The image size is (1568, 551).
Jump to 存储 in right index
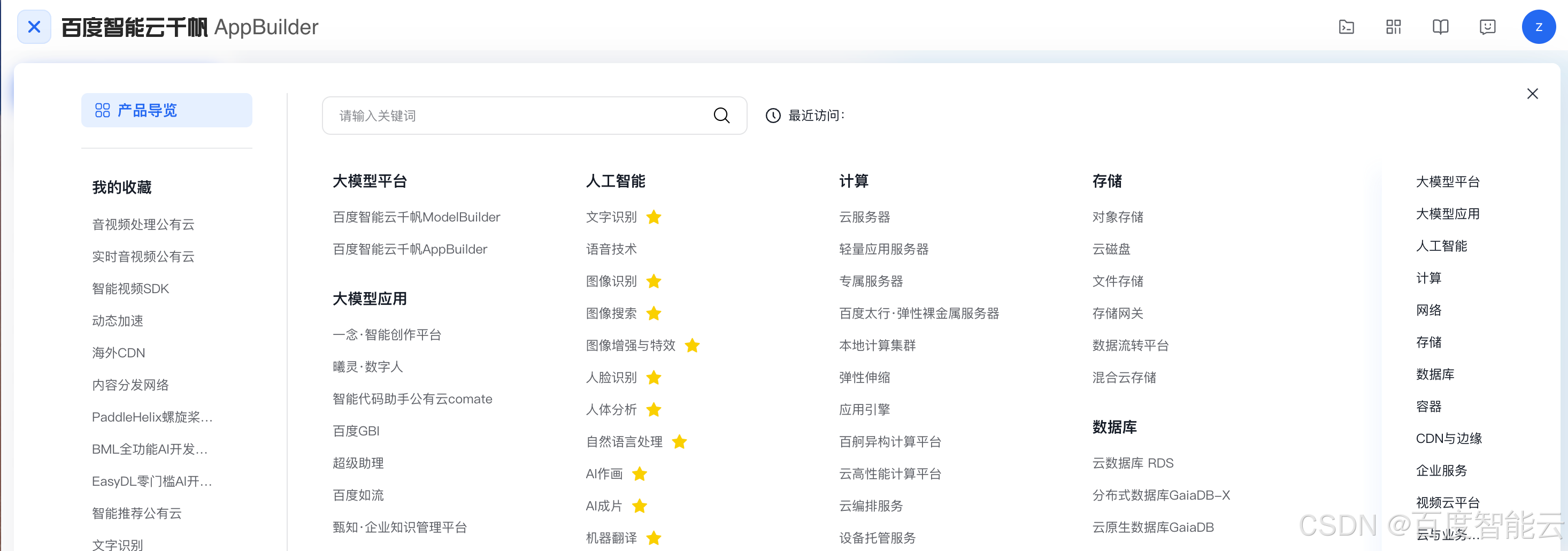1428,342
